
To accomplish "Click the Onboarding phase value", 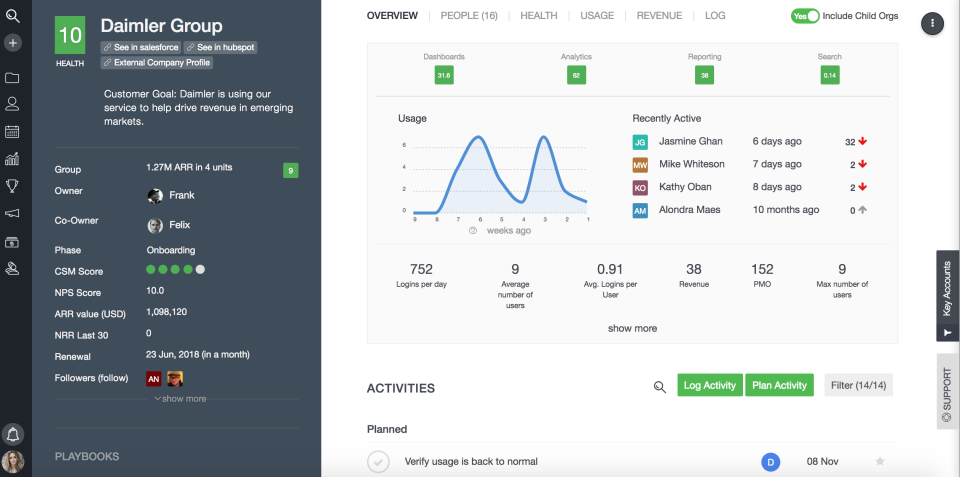I will tap(171, 250).
